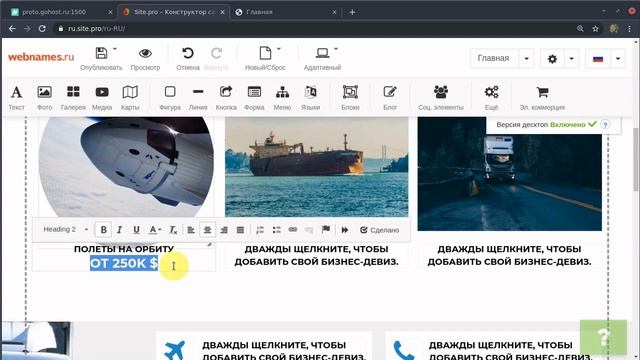Bookmark this page with star
This screenshot has height=360, width=640.
(x=596, y=29)
